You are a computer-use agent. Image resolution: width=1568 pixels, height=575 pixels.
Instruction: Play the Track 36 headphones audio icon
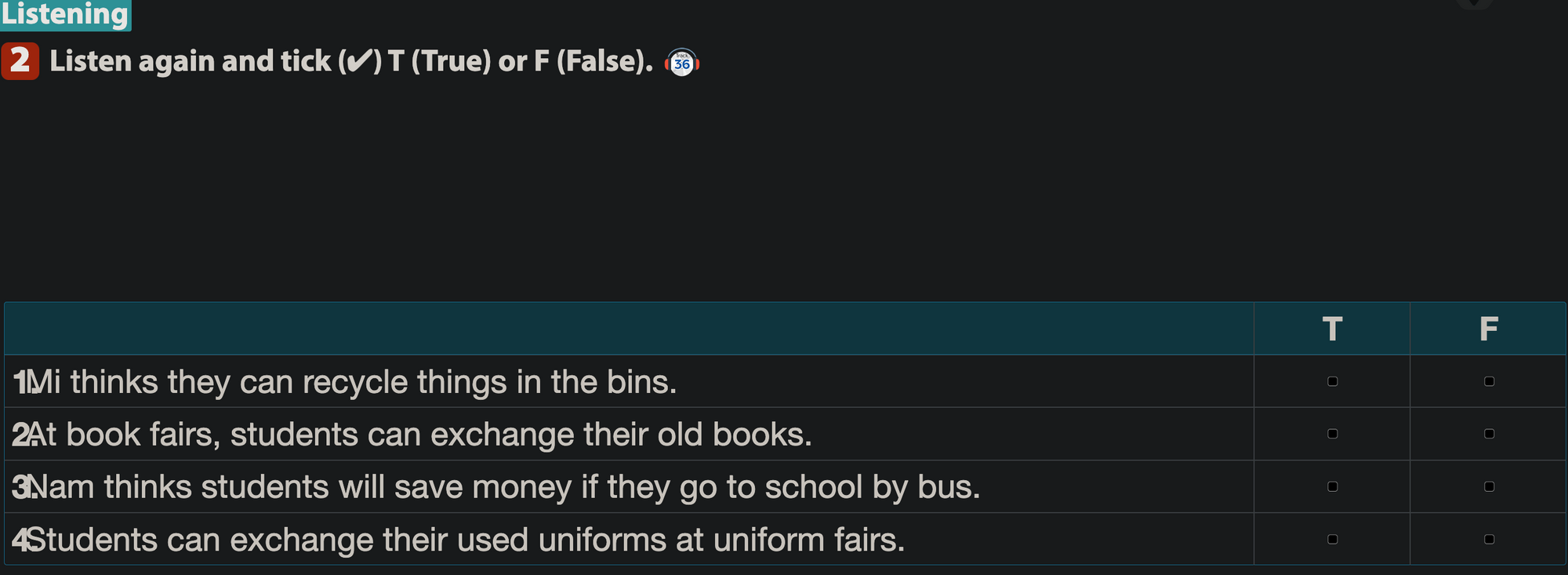(x=682, y=63)
